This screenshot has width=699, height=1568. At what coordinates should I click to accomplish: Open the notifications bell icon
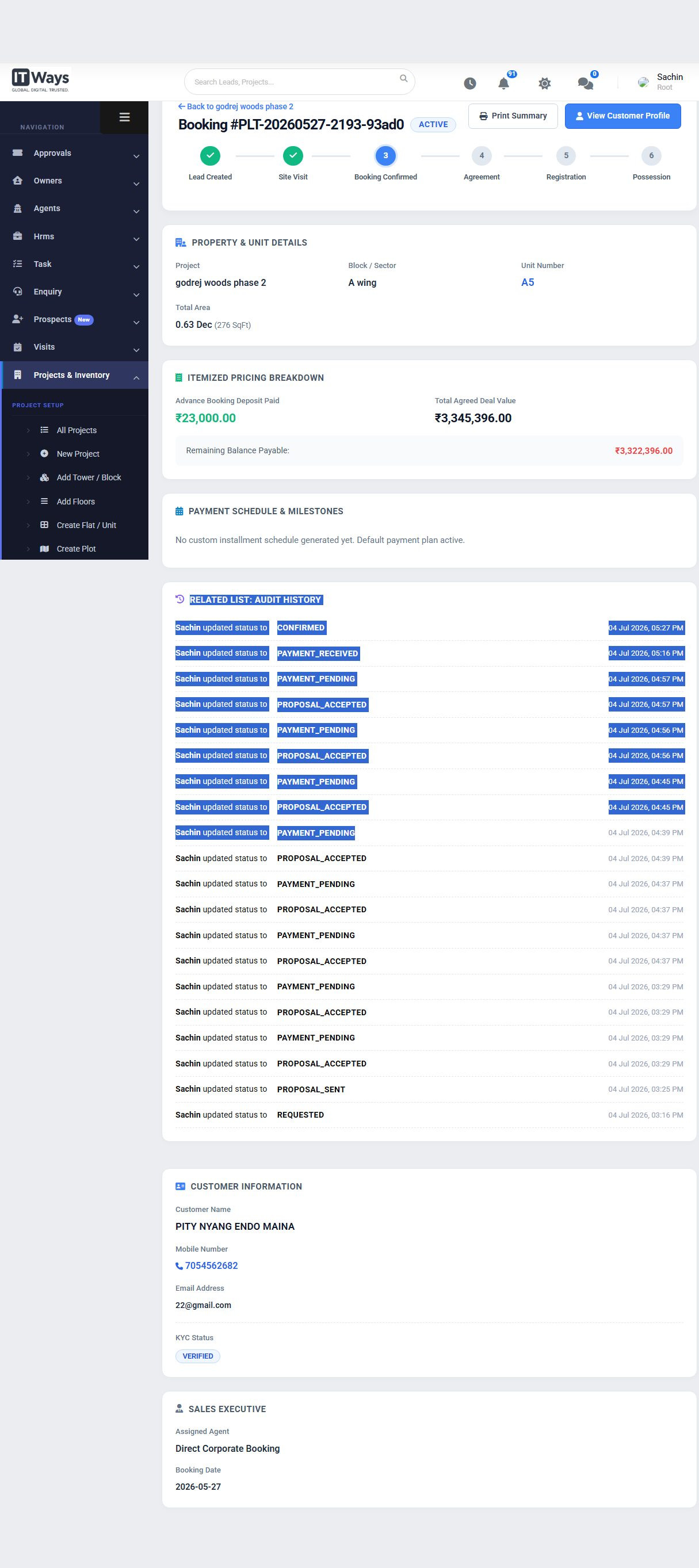click(x=503, y=83)
